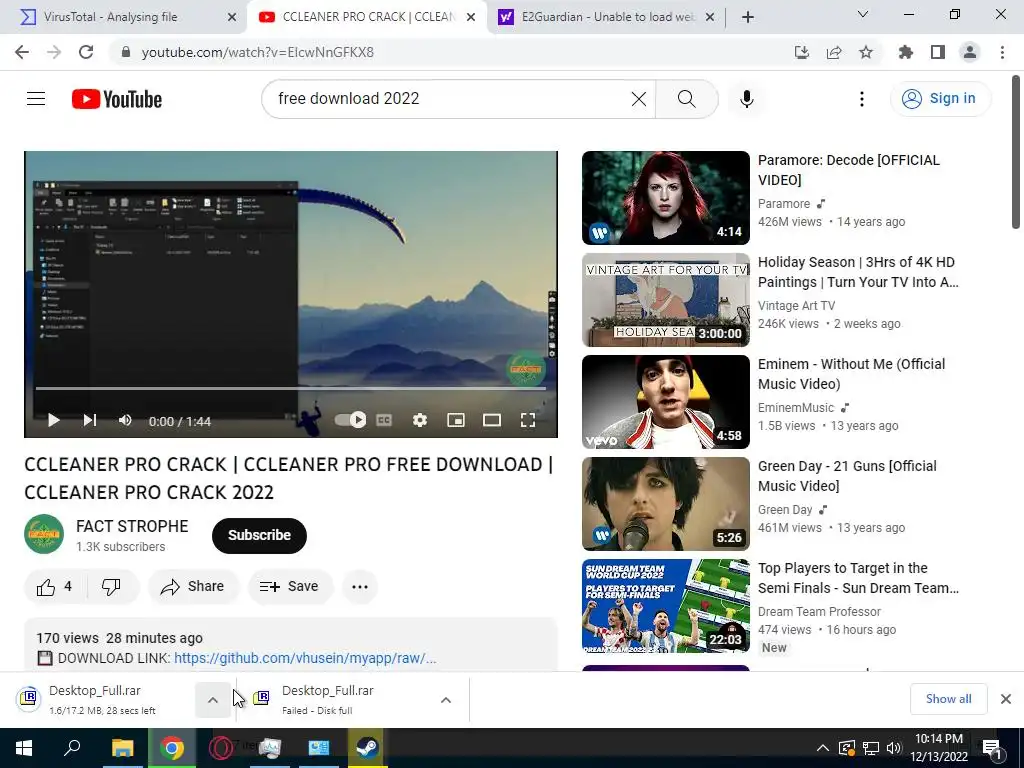Open the Opera browser from the taskbar
Viewport: 1024px width, 768px height.
(221, 748)
